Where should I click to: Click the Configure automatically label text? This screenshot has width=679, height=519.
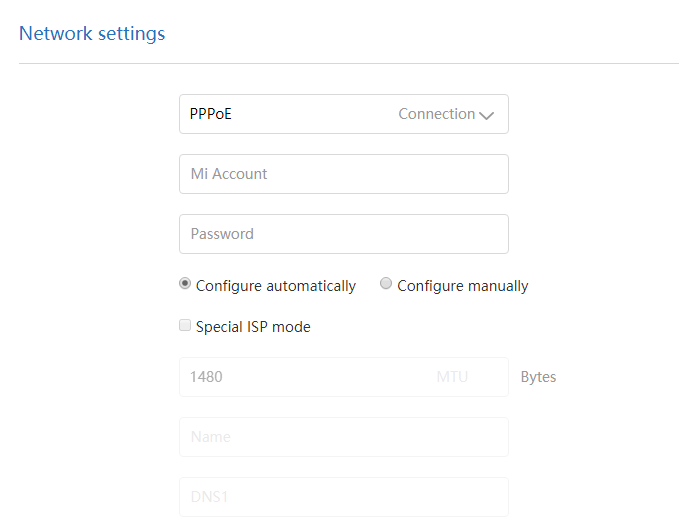[x=275, y=286]
